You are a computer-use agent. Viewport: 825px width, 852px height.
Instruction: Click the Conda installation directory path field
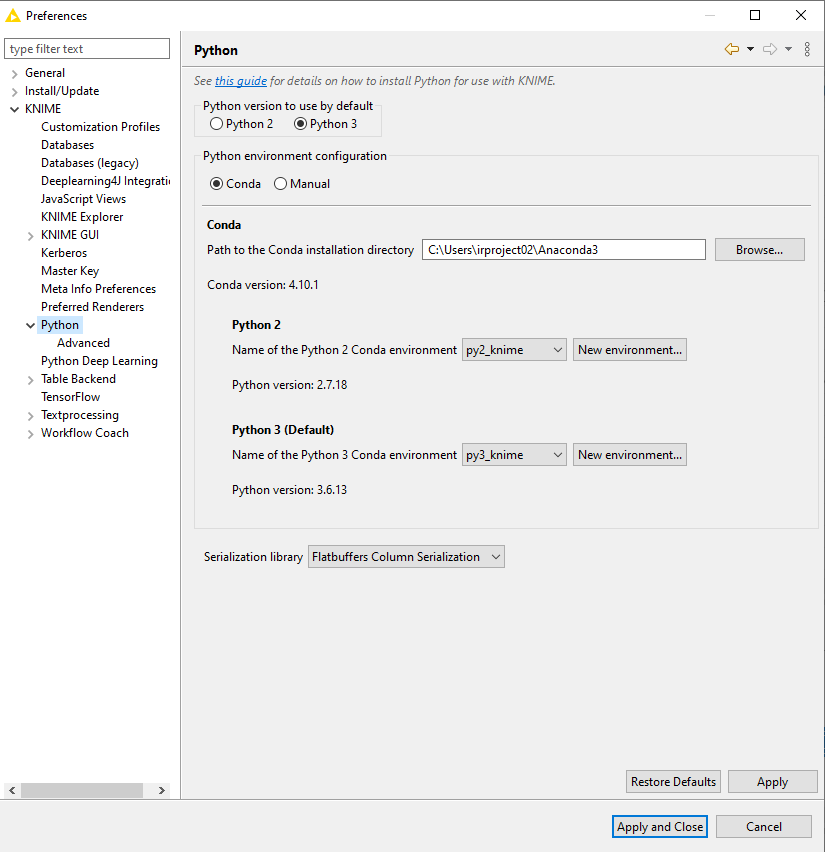point(564,249)
